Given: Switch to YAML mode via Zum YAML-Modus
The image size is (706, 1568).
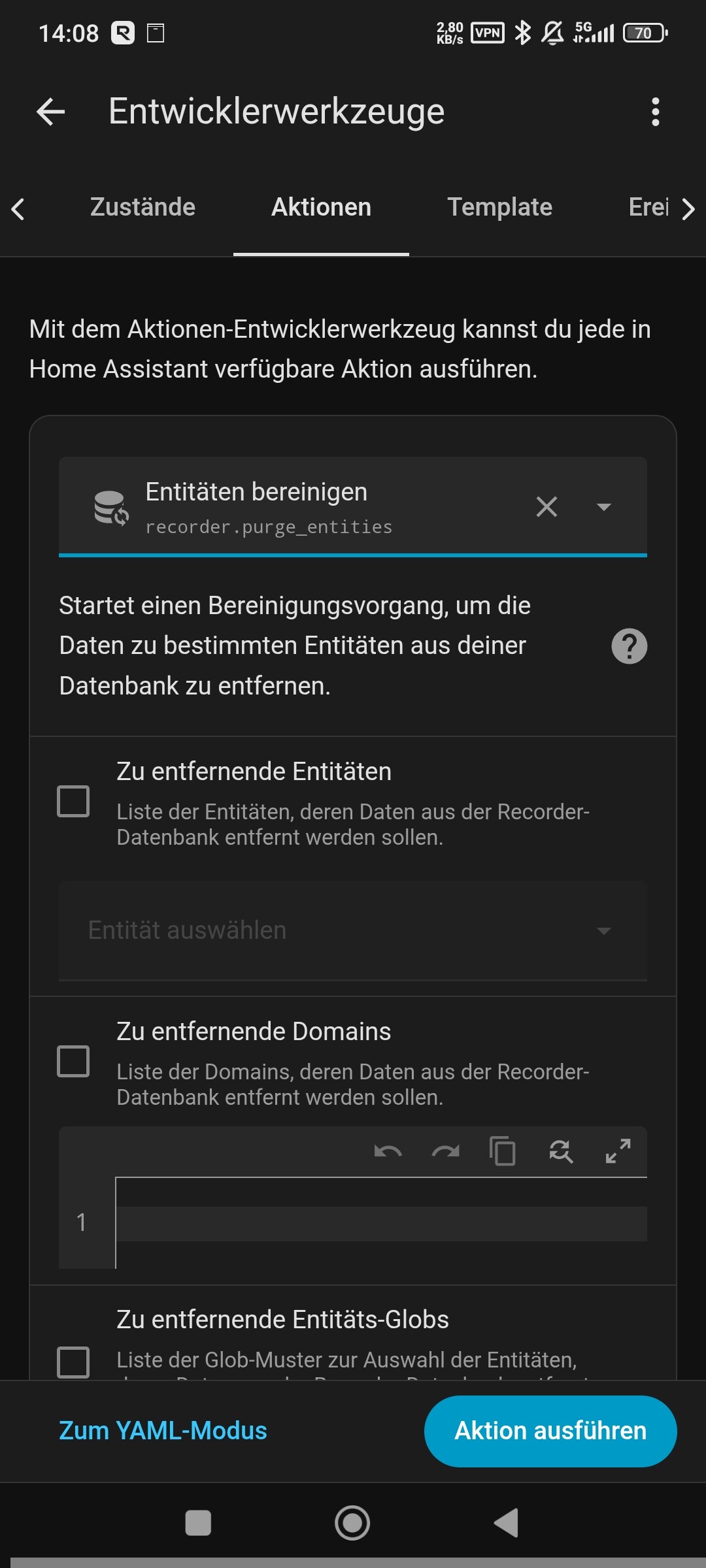Looking at the screenshot, I should 163,1431.
